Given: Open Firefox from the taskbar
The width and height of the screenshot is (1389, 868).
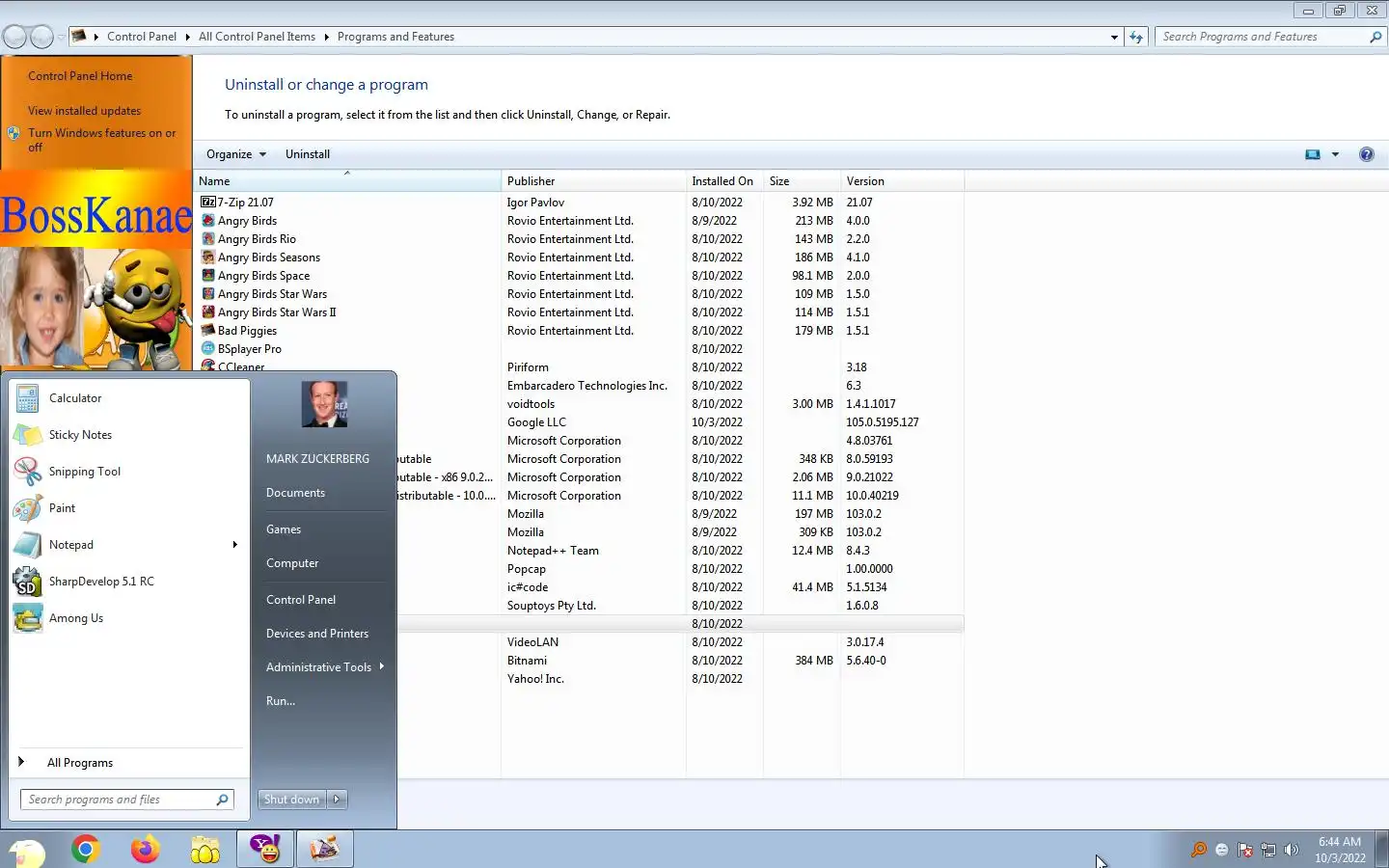Looking at the screenshot, I should pyautogui.click(x=146, y=849).
